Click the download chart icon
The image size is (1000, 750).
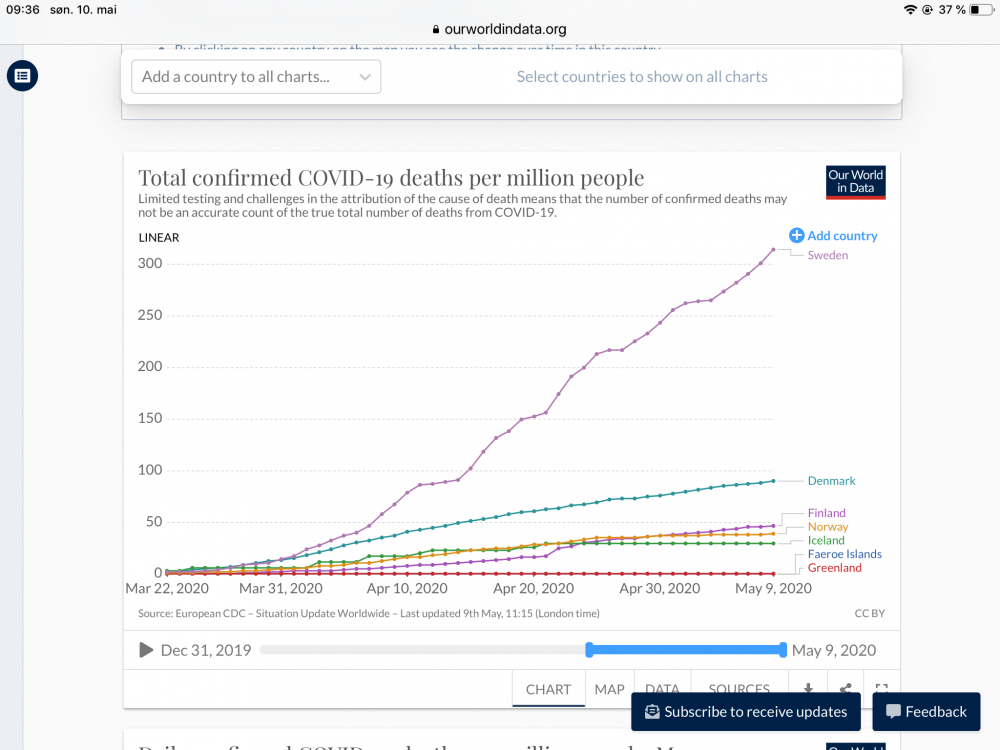pyautogui.click(x=807, y=689)
